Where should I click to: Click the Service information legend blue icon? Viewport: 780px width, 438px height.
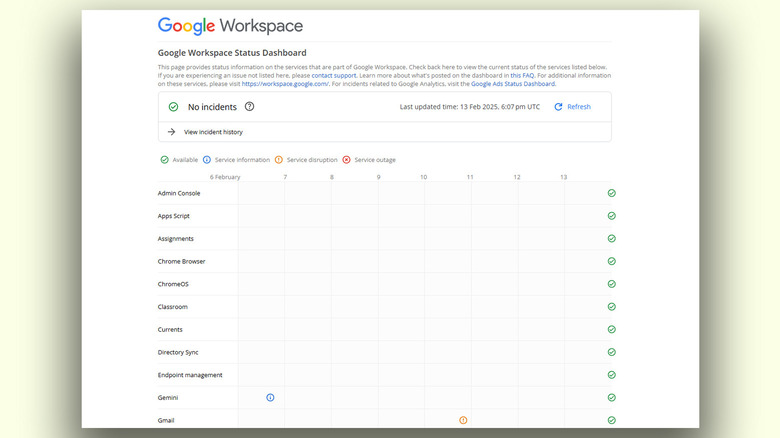coord(207,160)
